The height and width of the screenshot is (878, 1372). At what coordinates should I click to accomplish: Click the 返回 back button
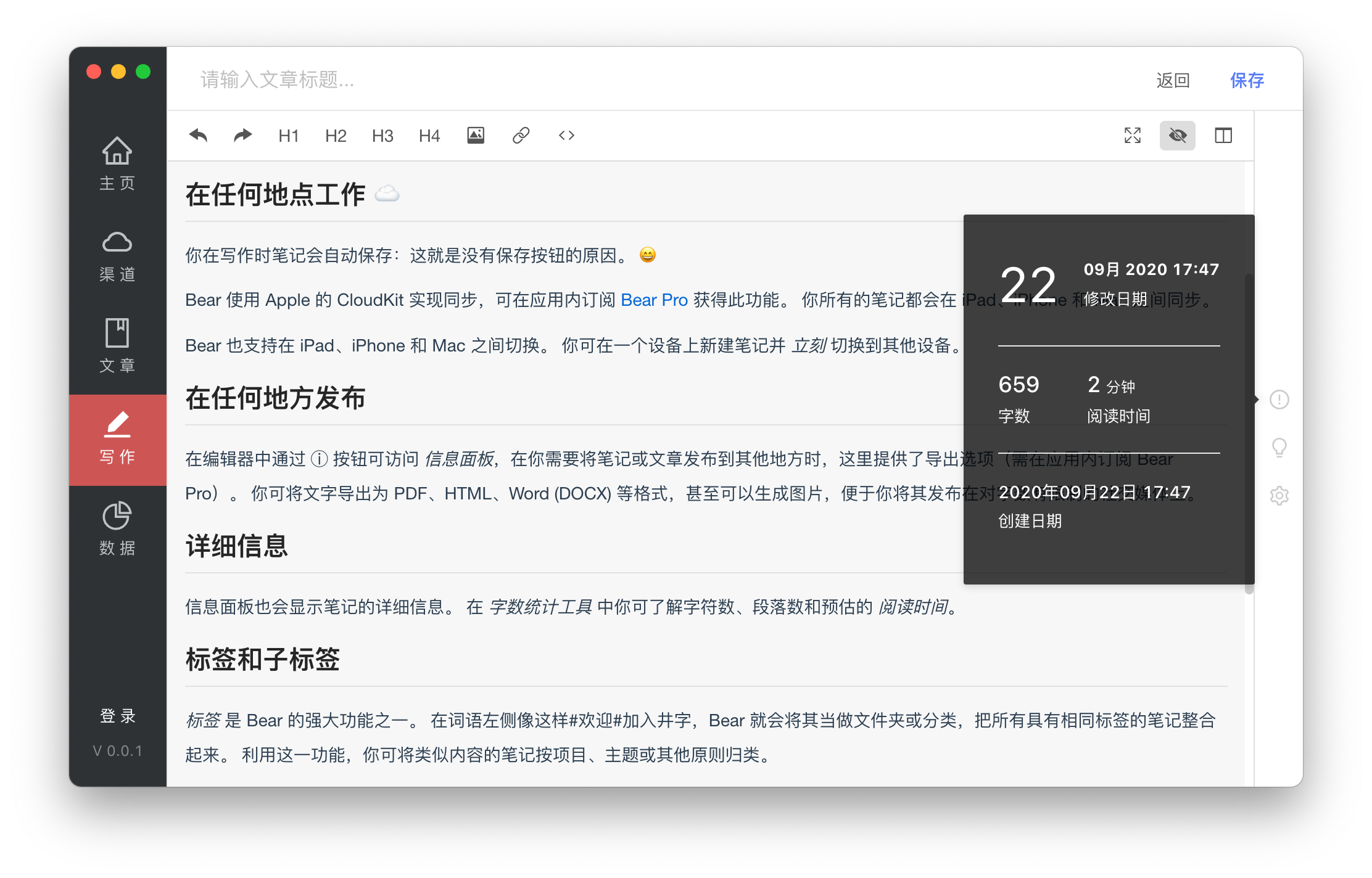(x=1173, y=80)
